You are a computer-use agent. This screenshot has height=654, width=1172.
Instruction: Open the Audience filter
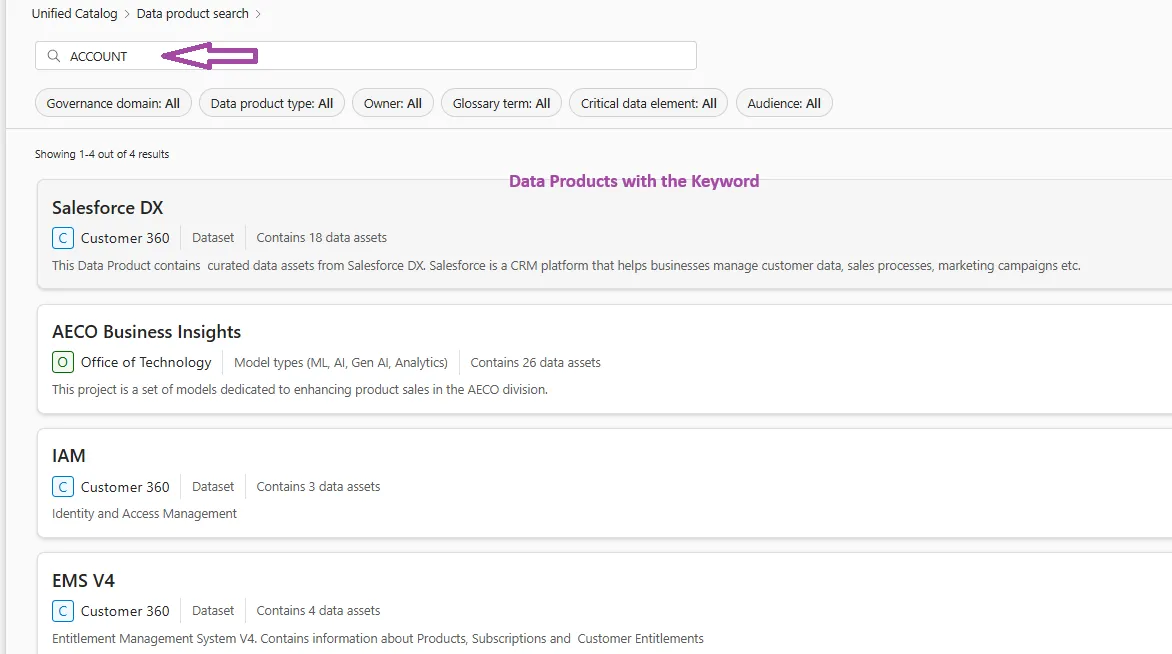784,103
